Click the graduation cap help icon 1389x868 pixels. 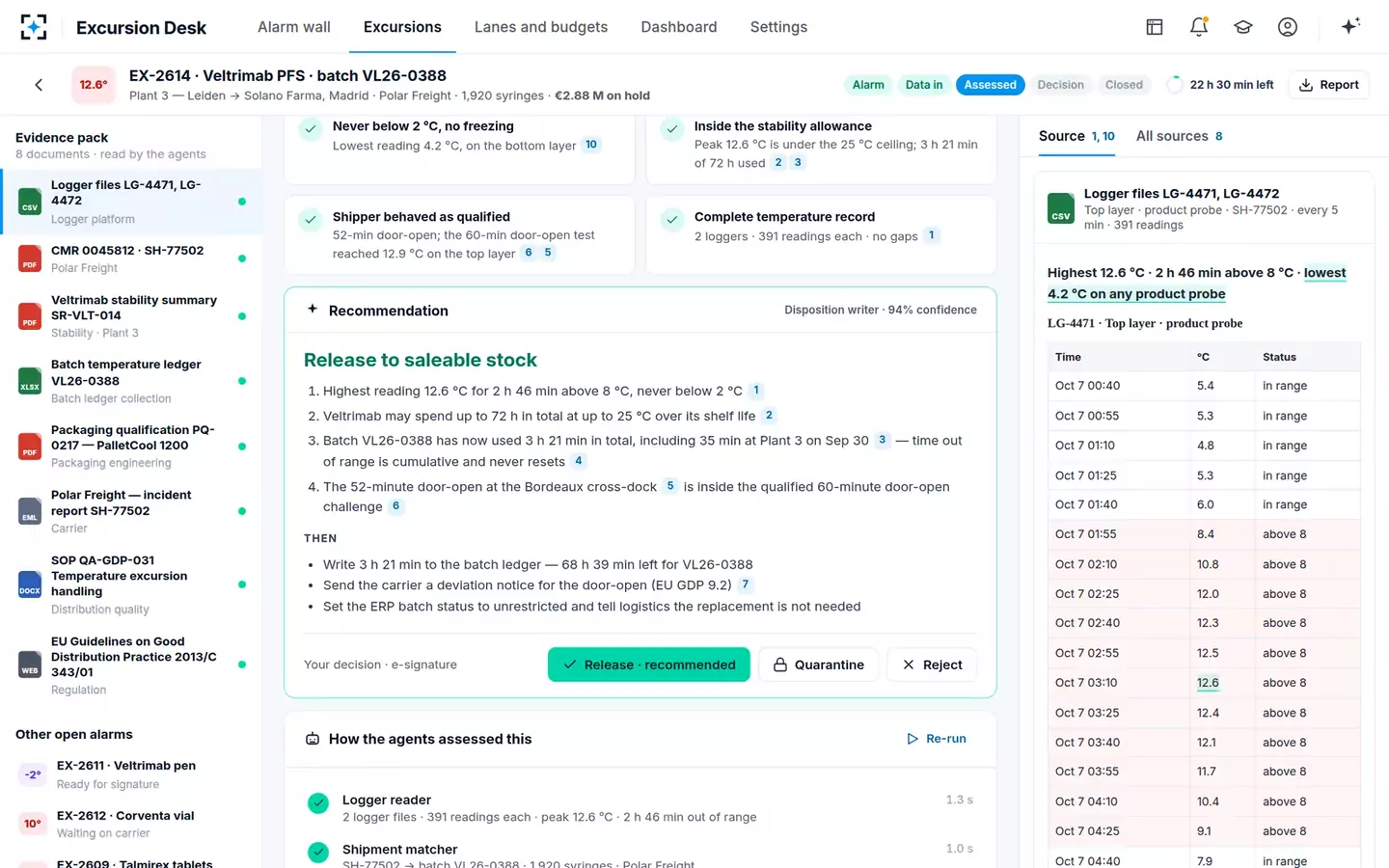(x=1243, y=27)
